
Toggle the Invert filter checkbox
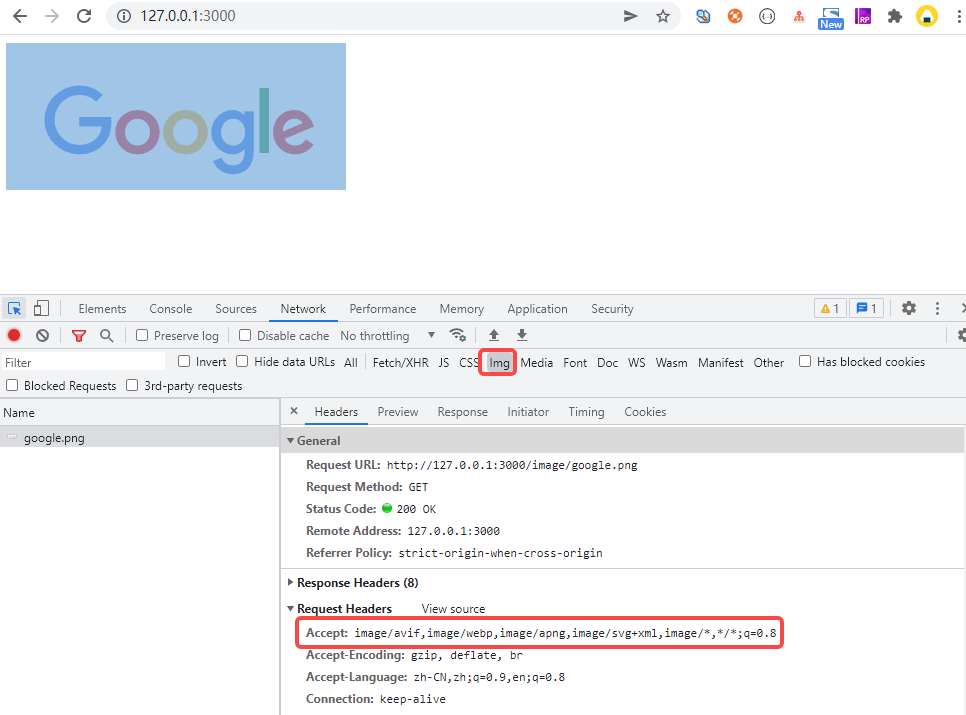click(184, 362)
